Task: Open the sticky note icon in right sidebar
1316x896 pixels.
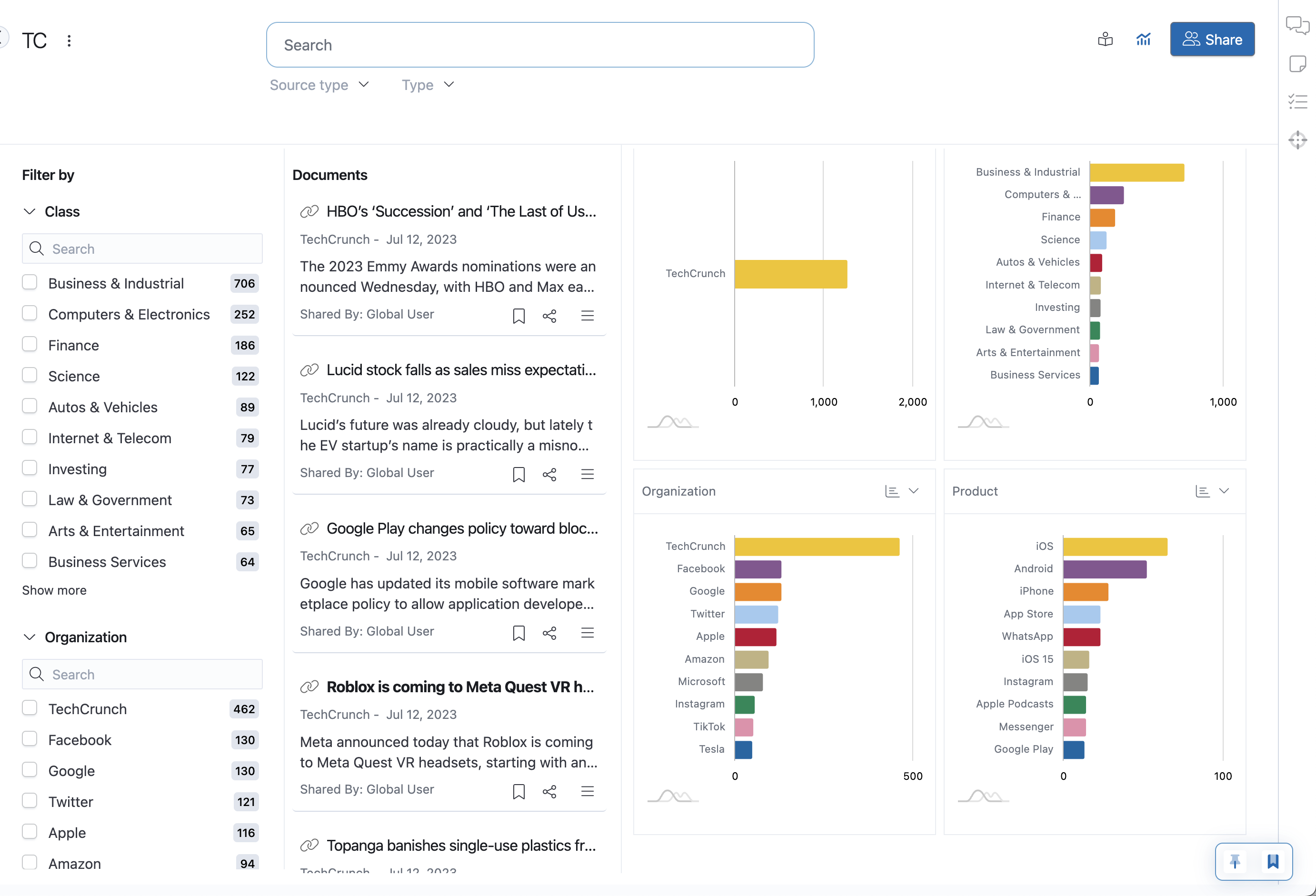Action: pos(1297,63)
